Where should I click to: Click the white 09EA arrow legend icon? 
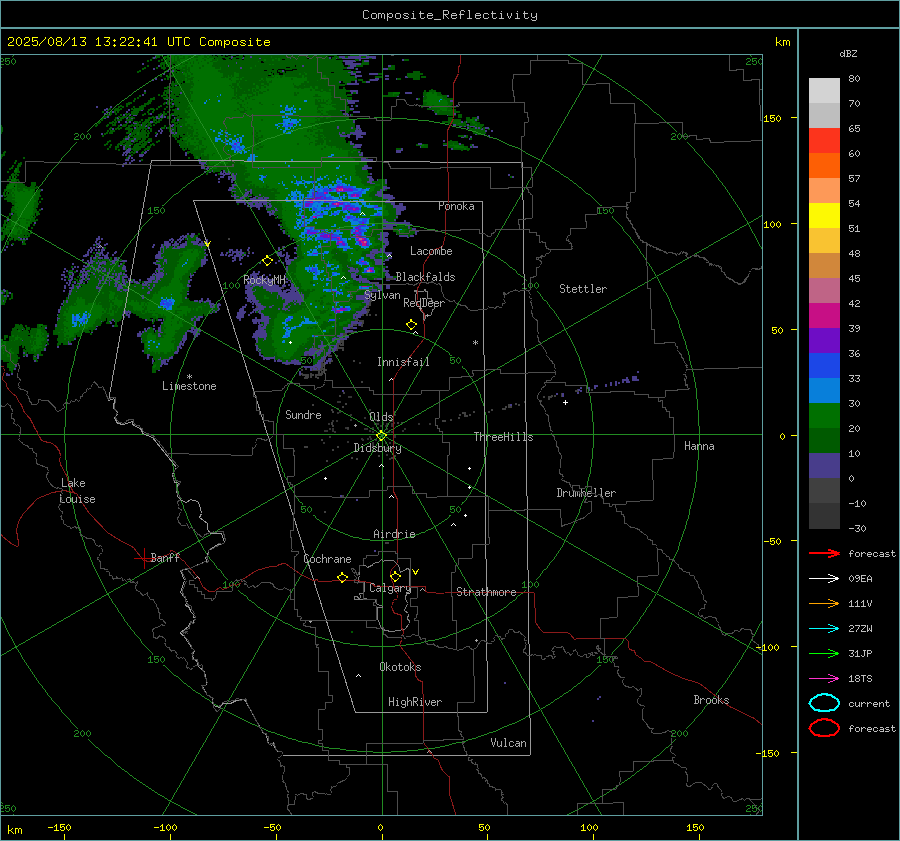click(824, 579)
